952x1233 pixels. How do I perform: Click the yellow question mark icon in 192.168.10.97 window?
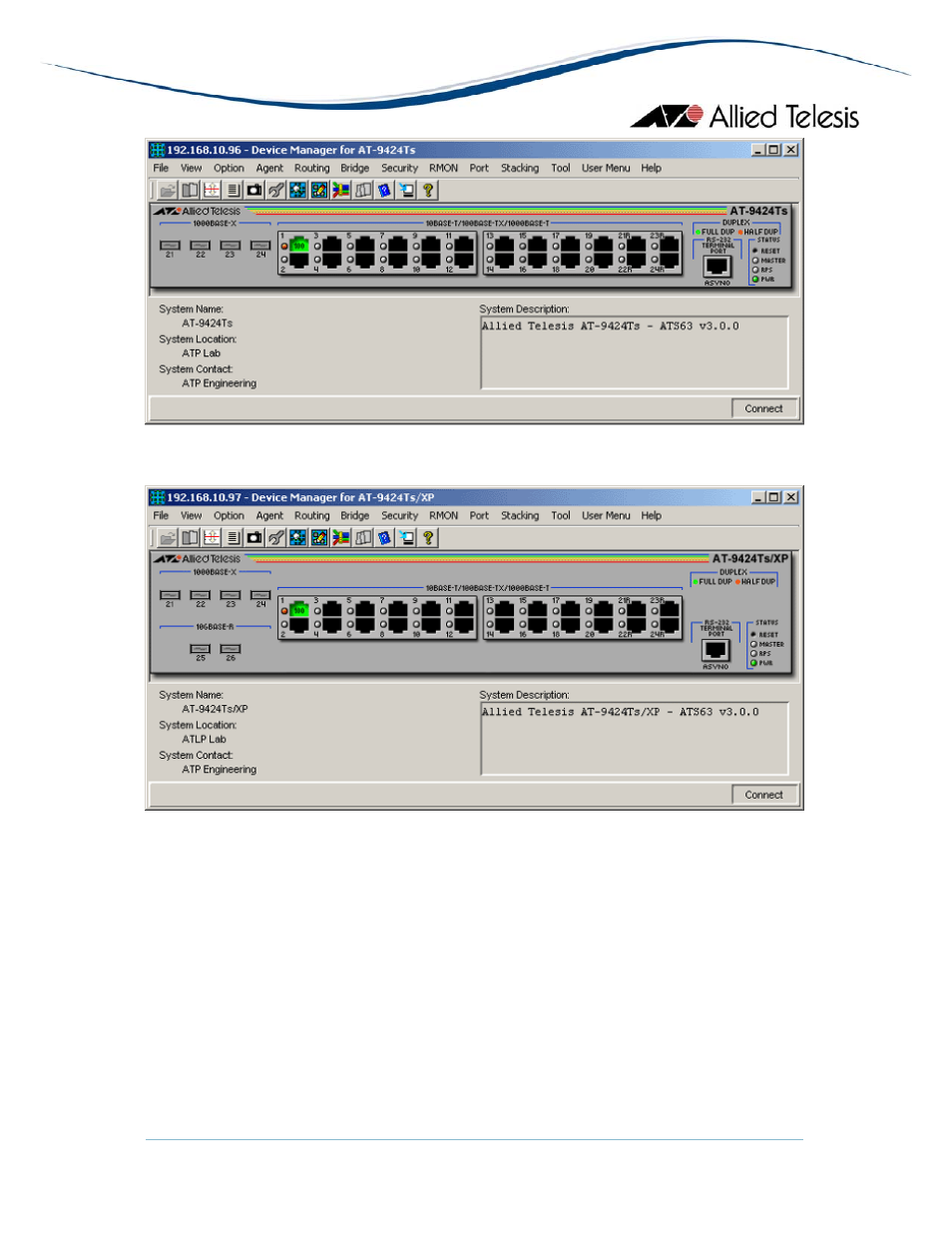point(428,537)
